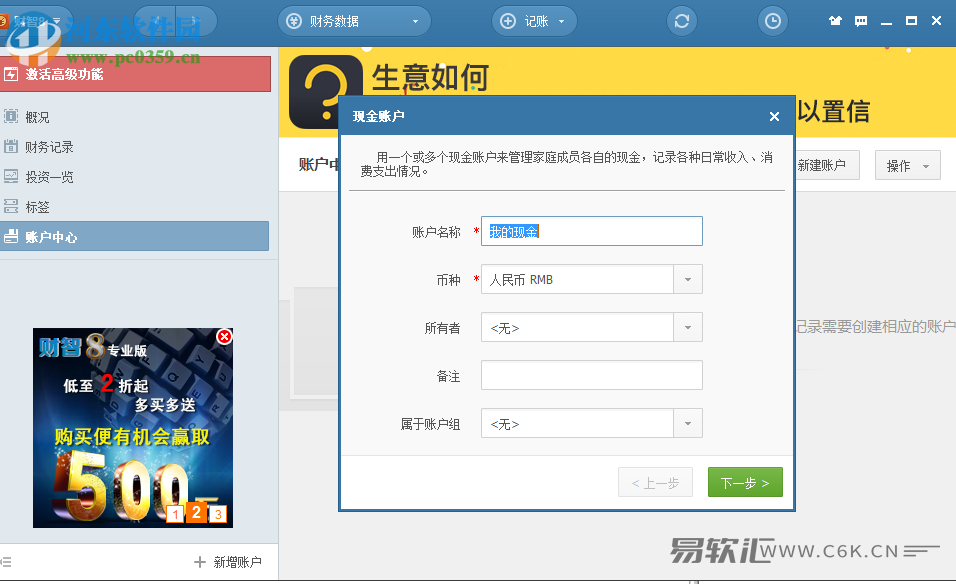Expand the 所有者 owner dropdown
Image resolution: width=956 pixels, height=584 pixels.
coord(688,327)
